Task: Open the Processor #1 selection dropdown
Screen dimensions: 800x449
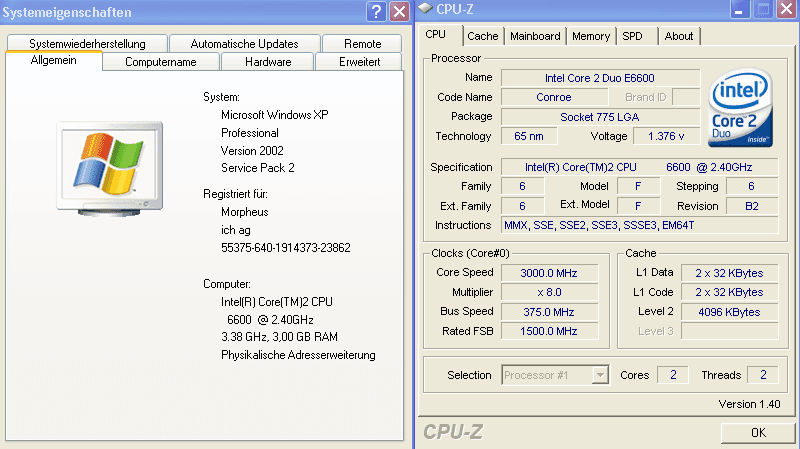Action: [x=555, y=375]
